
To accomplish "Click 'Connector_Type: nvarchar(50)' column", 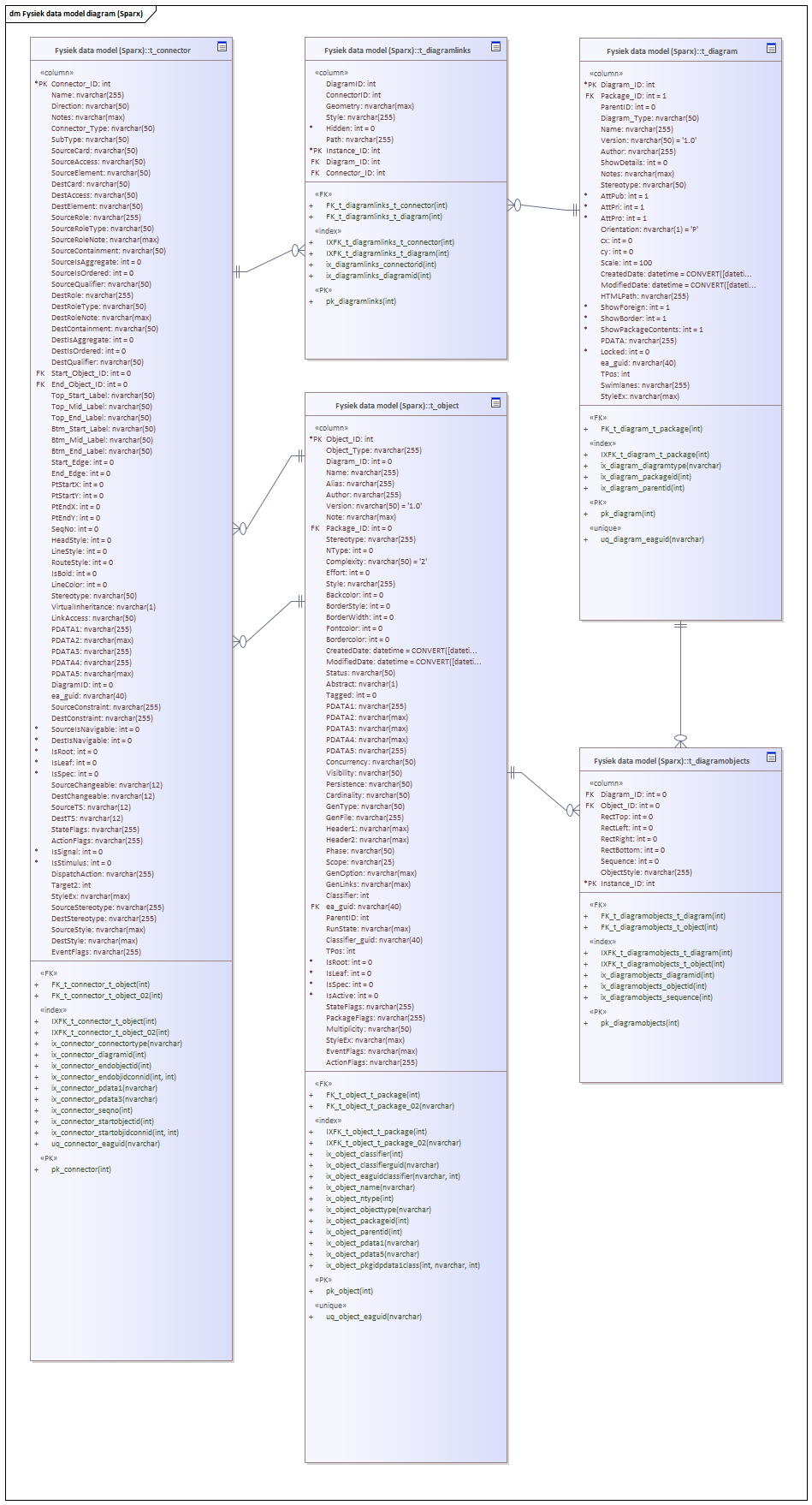I will (103, 128).
